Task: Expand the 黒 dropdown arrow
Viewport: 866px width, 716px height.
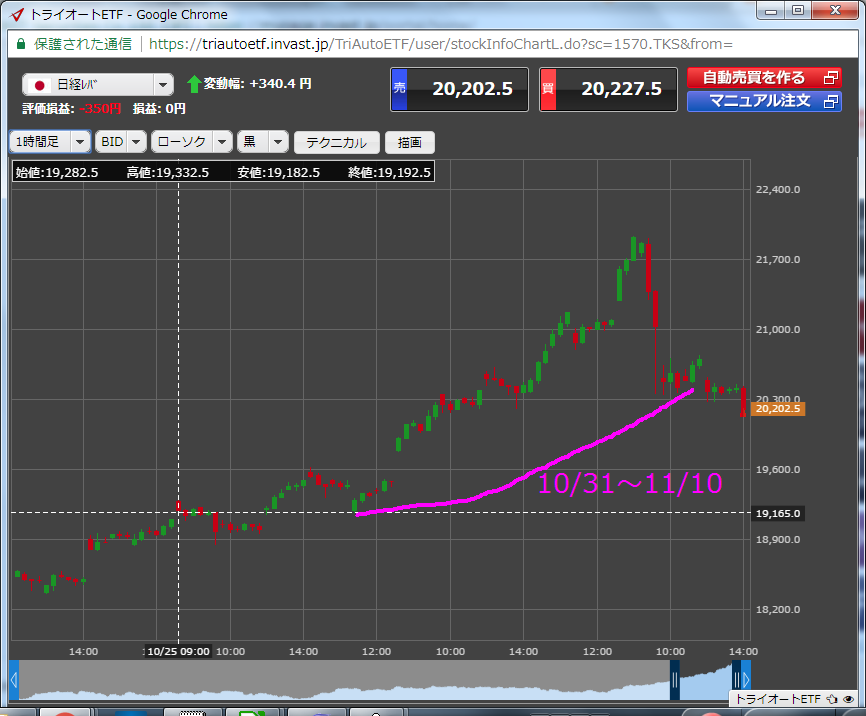Action: (x=278, y=142)
